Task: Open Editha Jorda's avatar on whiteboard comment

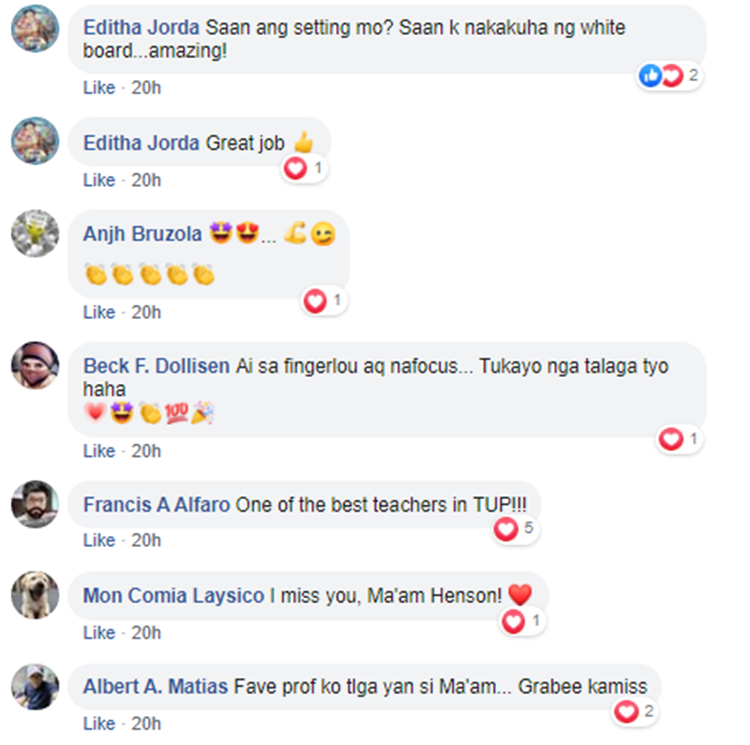Action: pos(35,28)
